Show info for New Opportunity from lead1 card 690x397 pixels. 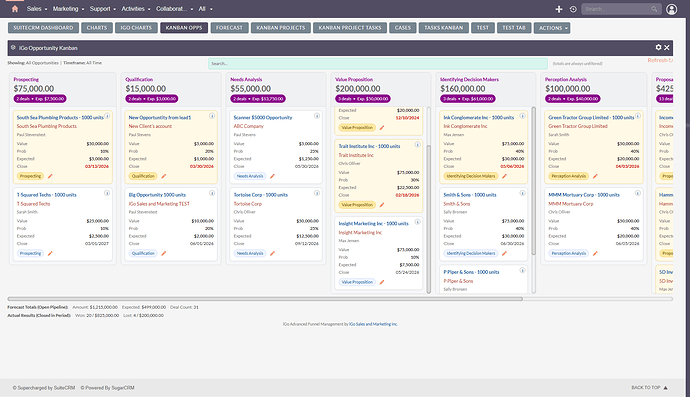click(212, 116)
